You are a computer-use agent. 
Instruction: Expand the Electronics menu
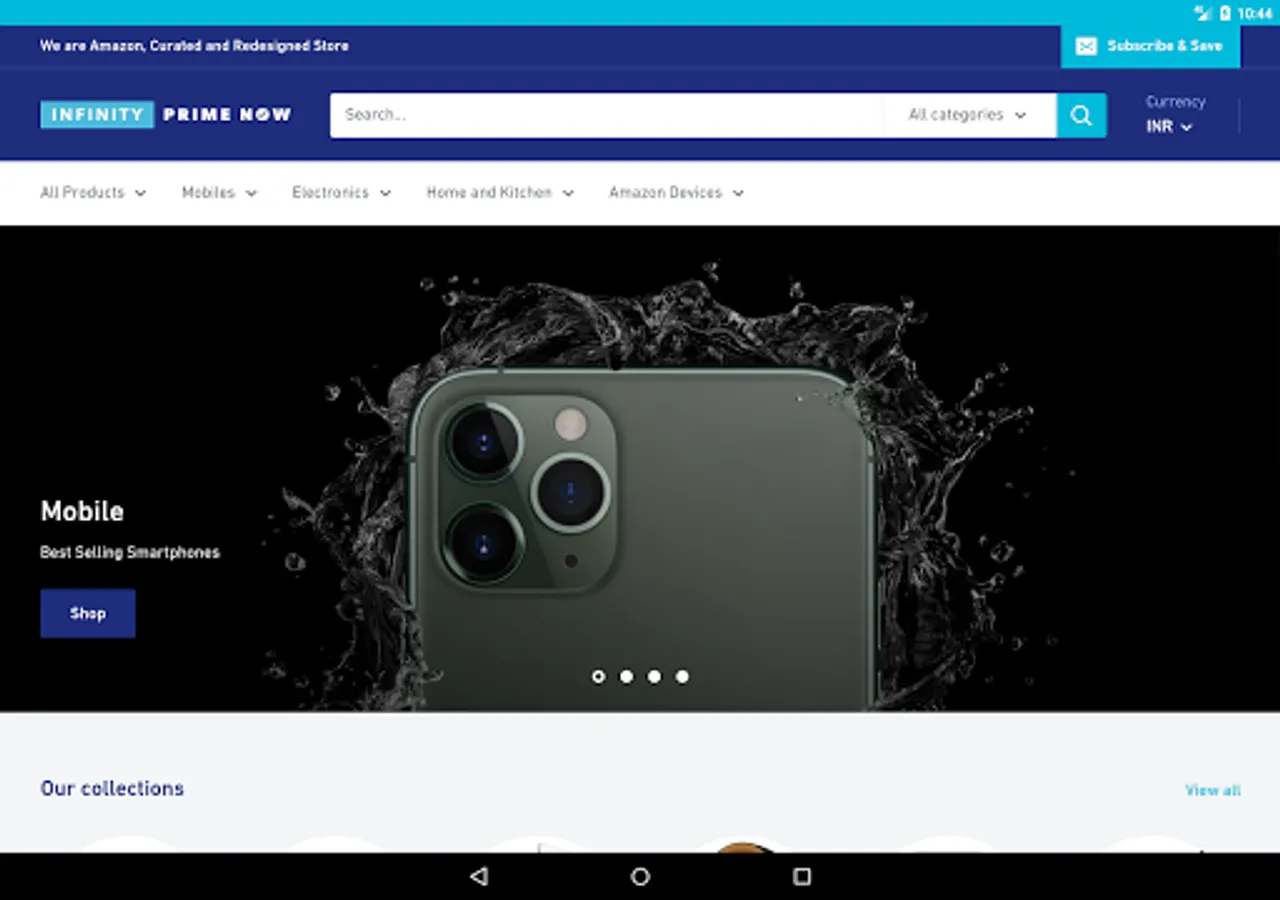(x=341, y=192)
